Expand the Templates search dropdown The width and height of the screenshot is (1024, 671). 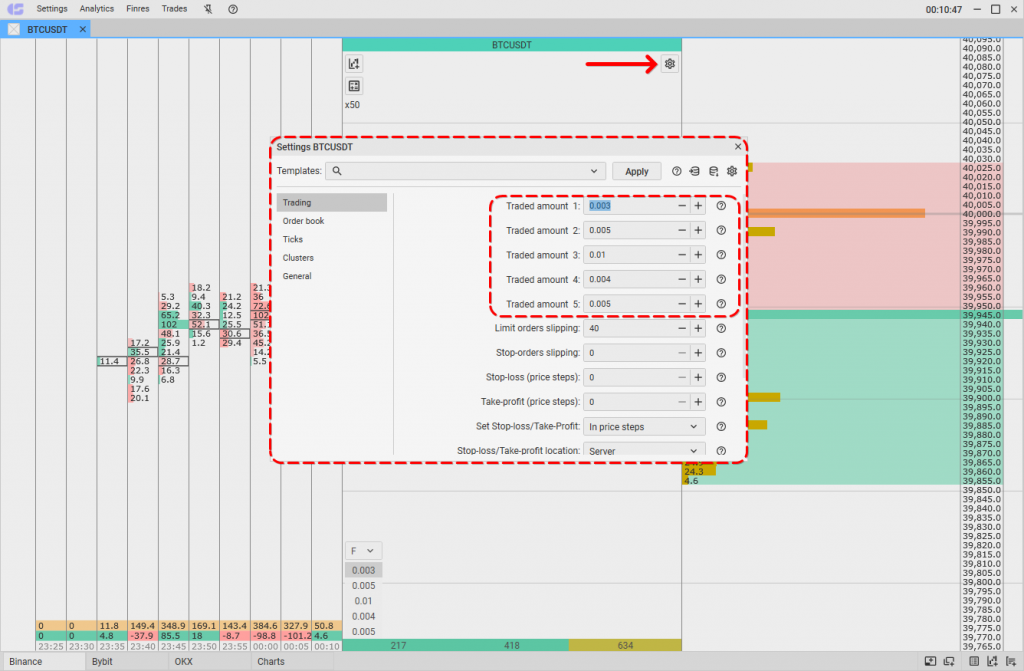596,171
